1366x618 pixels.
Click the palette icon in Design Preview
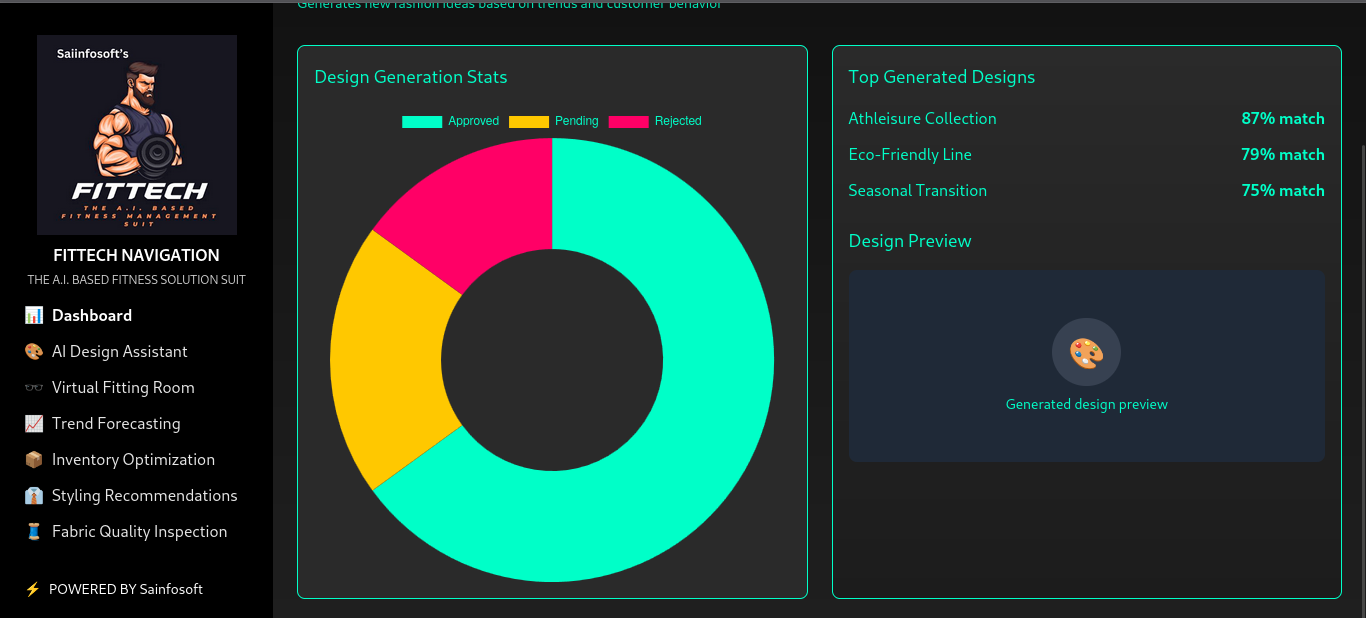(x=1086, y=353)
